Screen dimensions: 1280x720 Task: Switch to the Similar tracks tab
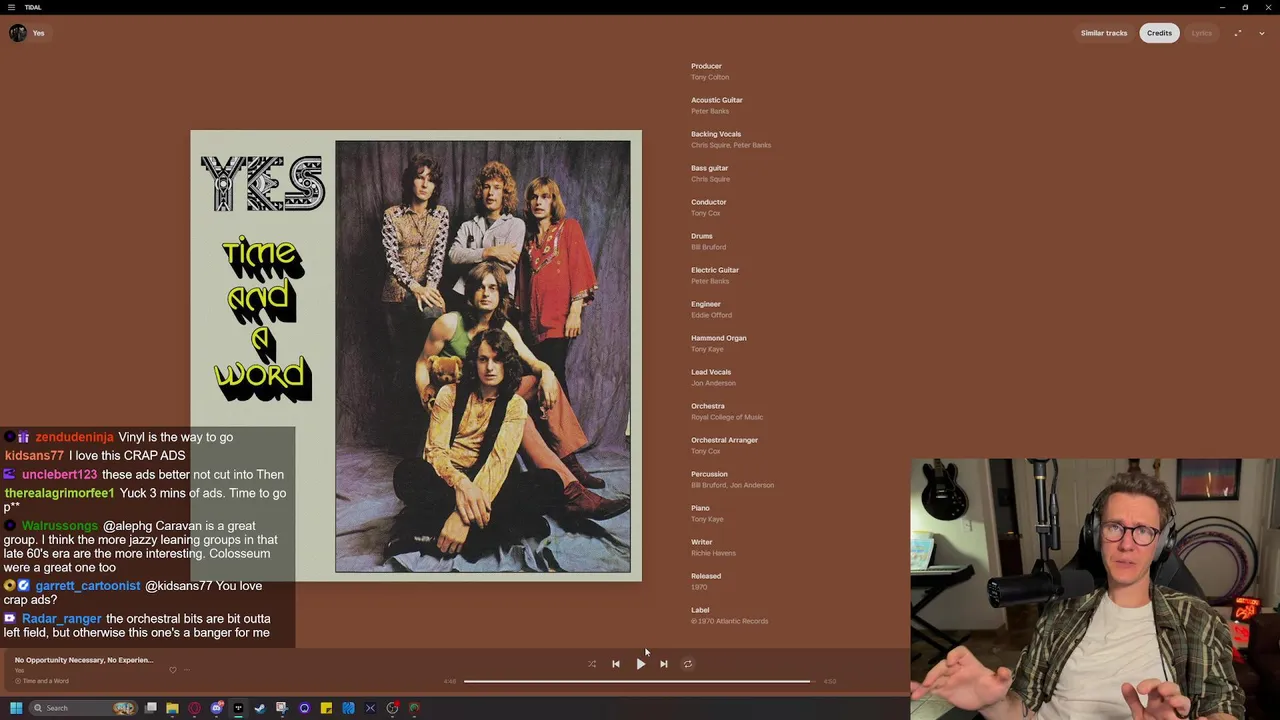pyautogui.click(x=1103, y=33)
